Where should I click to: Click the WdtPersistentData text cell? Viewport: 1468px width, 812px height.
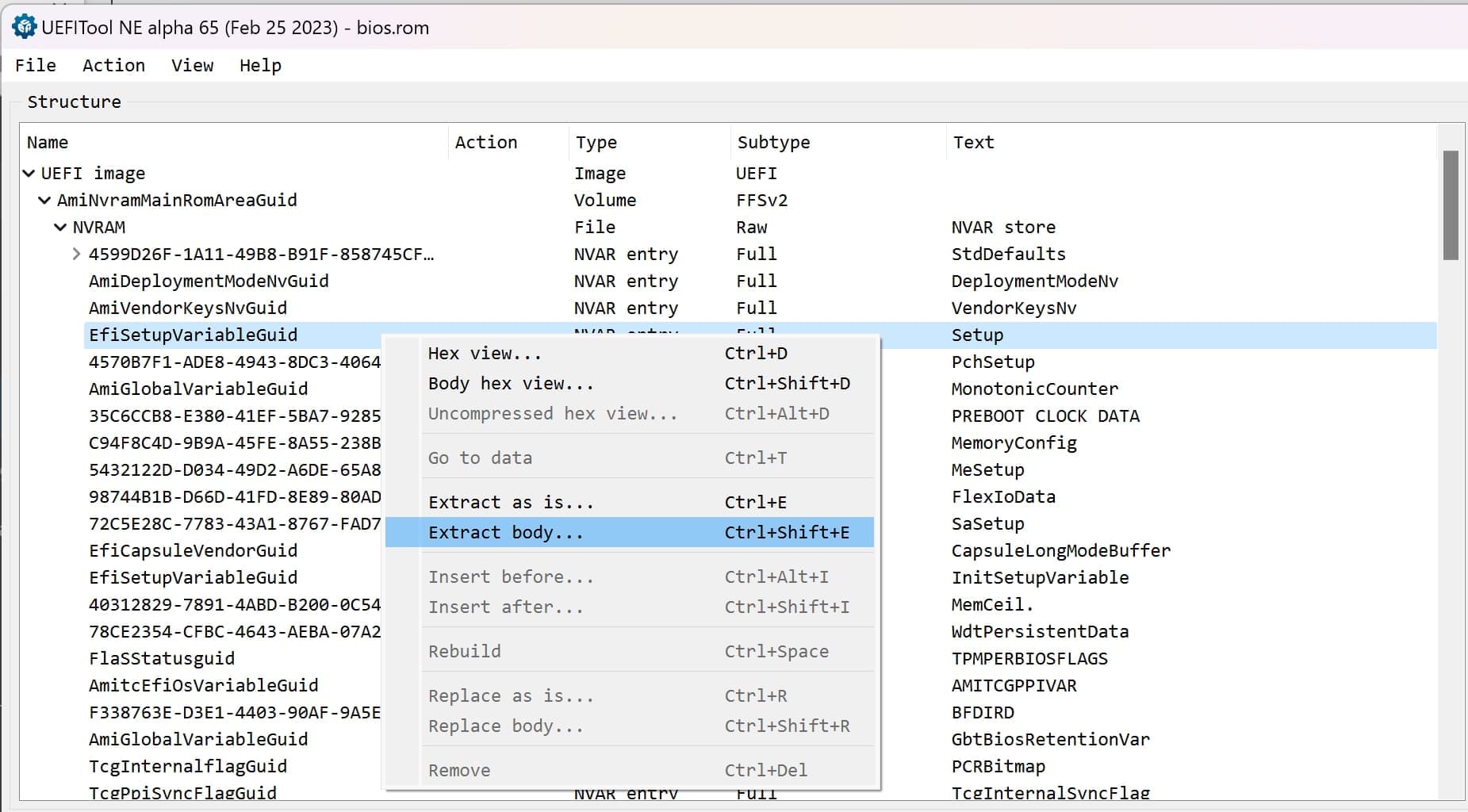(x=1040, y=631)
